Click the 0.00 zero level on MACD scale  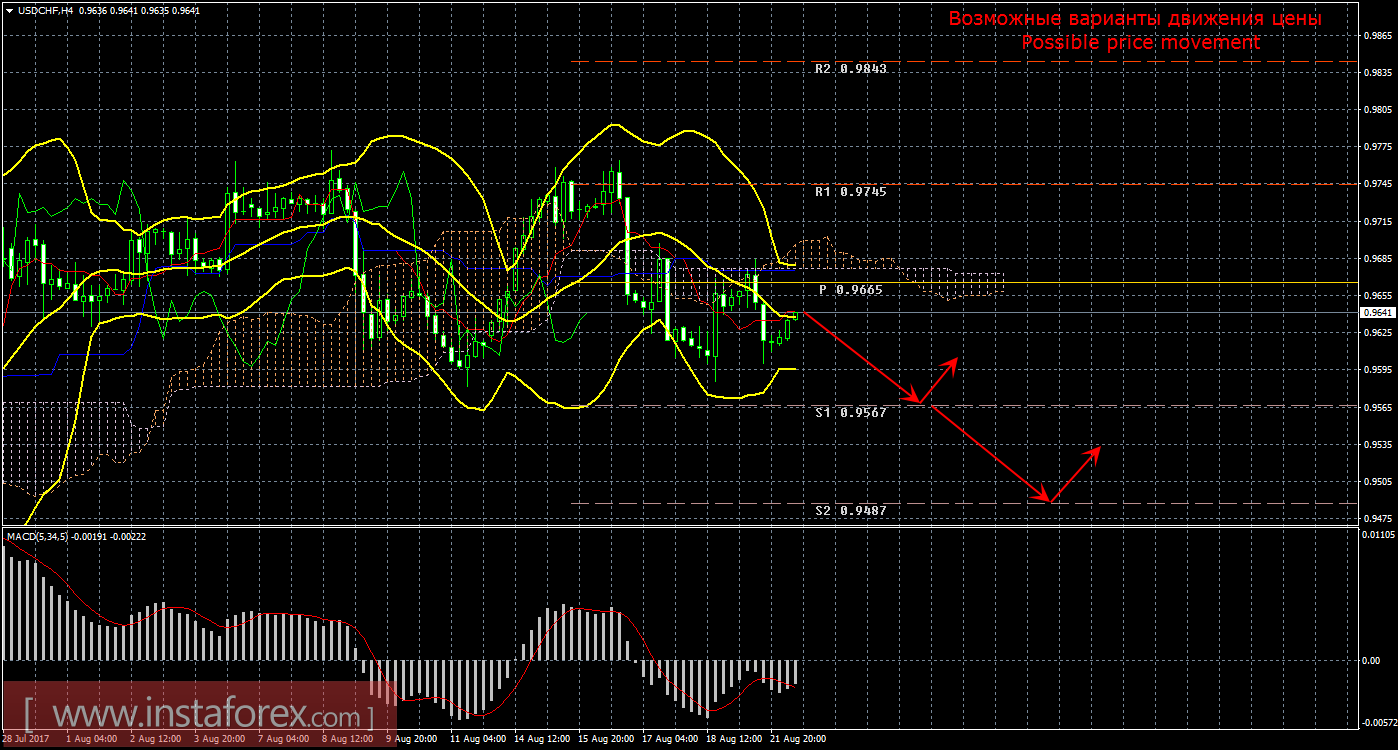pos(1371,660)
